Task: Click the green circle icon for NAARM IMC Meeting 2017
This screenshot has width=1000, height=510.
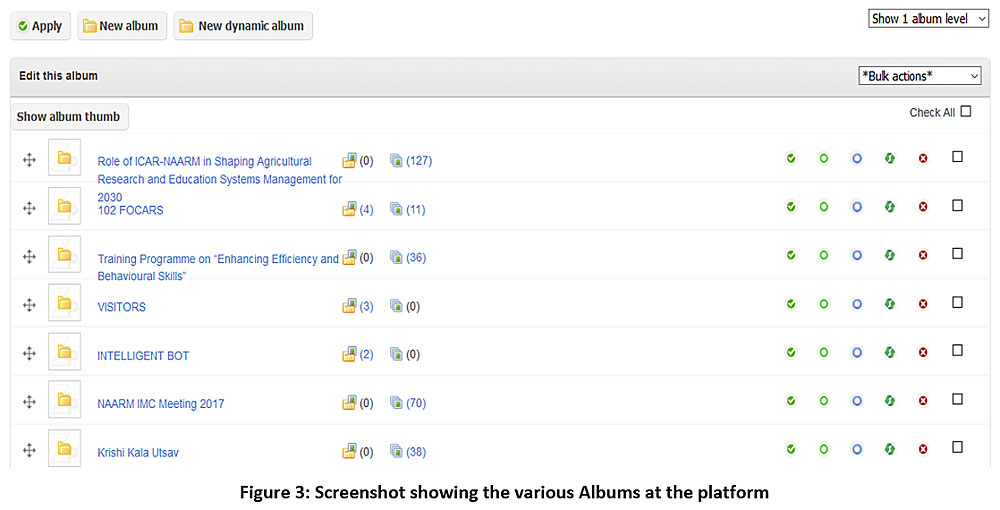Action: point(824,401)
